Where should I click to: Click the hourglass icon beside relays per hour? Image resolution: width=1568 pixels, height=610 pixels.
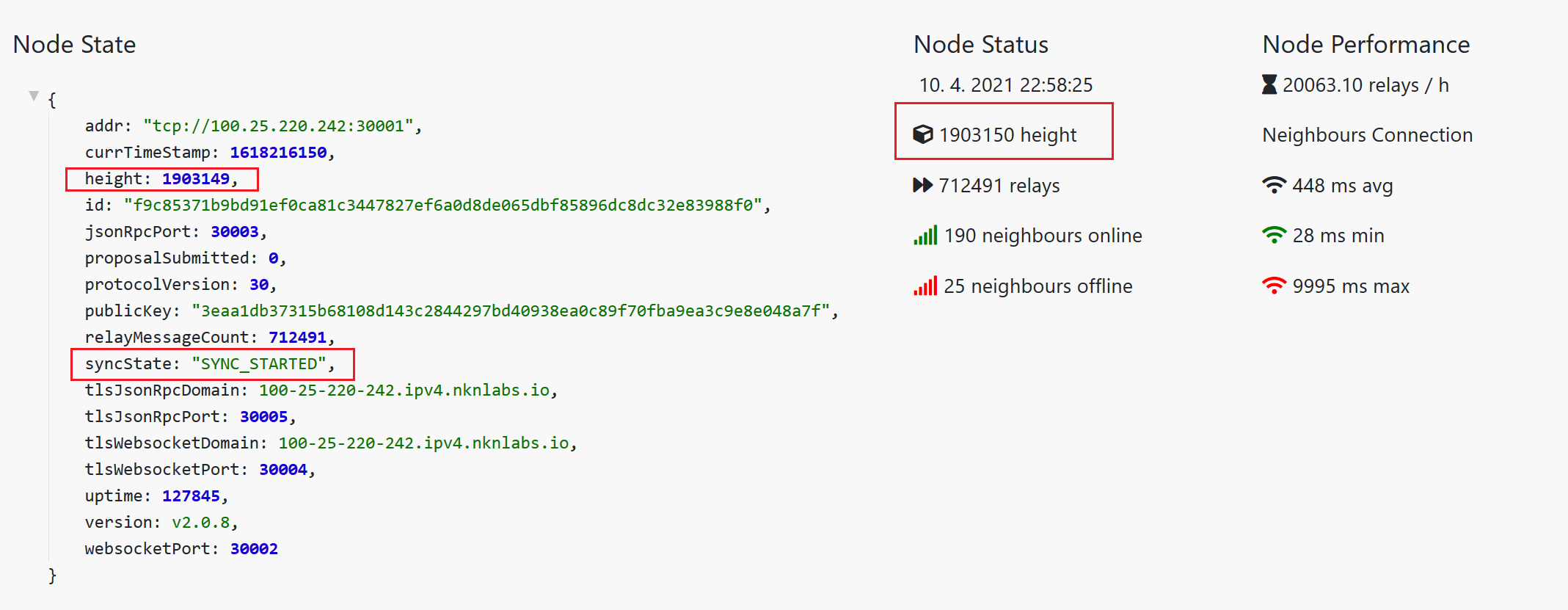(1269, 84)
